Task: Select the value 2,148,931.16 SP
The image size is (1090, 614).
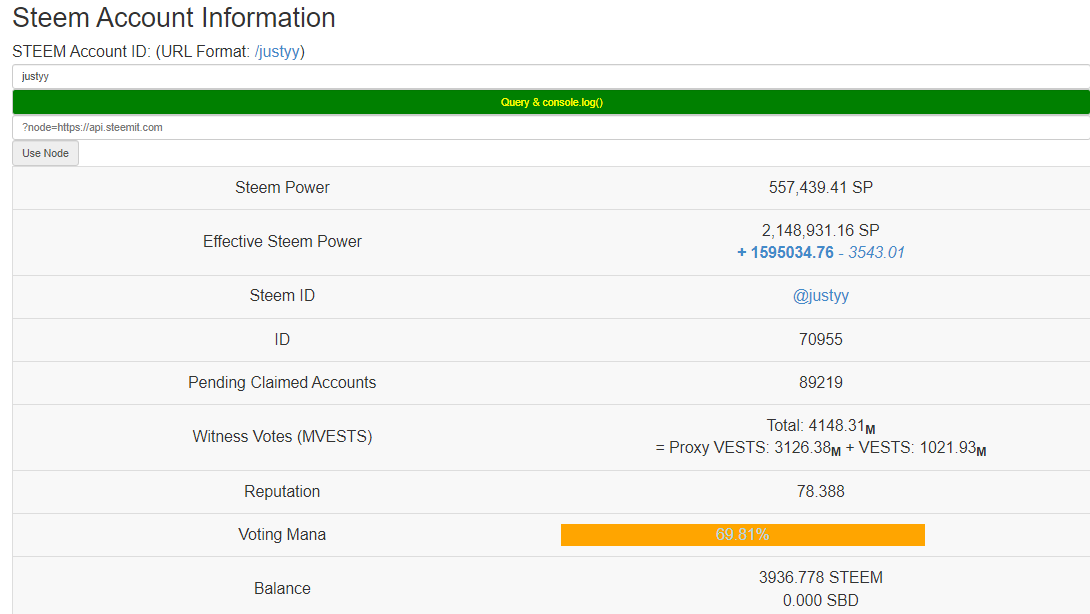Action: (x=820, y=230)
